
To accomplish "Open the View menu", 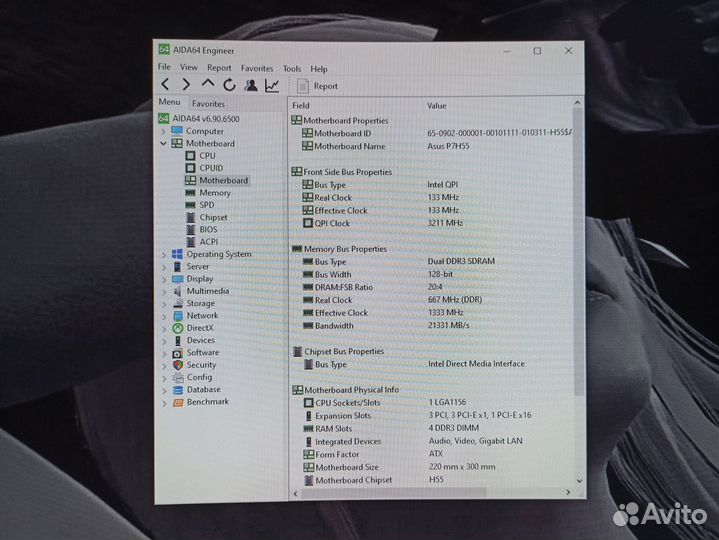I will [188, 67].
